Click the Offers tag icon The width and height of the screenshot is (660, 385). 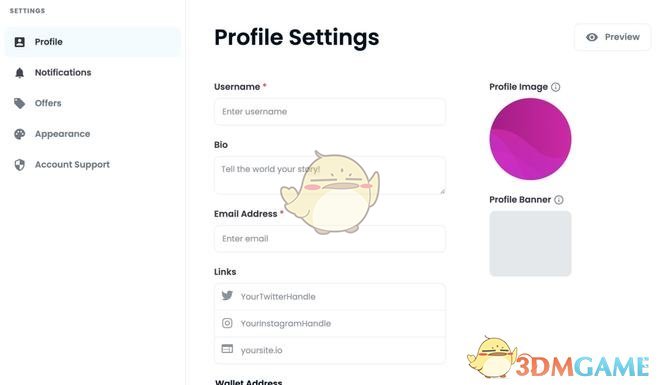[x=19, y=103]
